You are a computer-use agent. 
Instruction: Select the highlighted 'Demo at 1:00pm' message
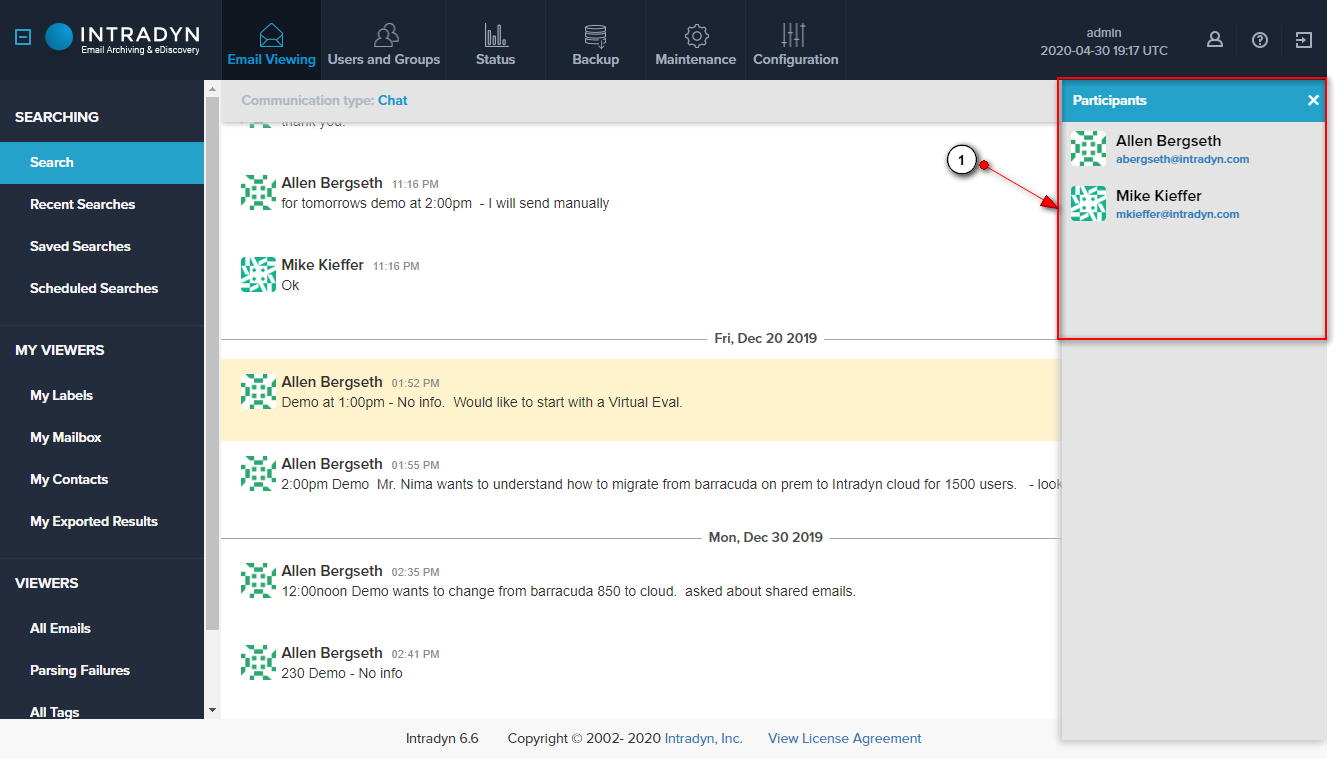(640, 400)
